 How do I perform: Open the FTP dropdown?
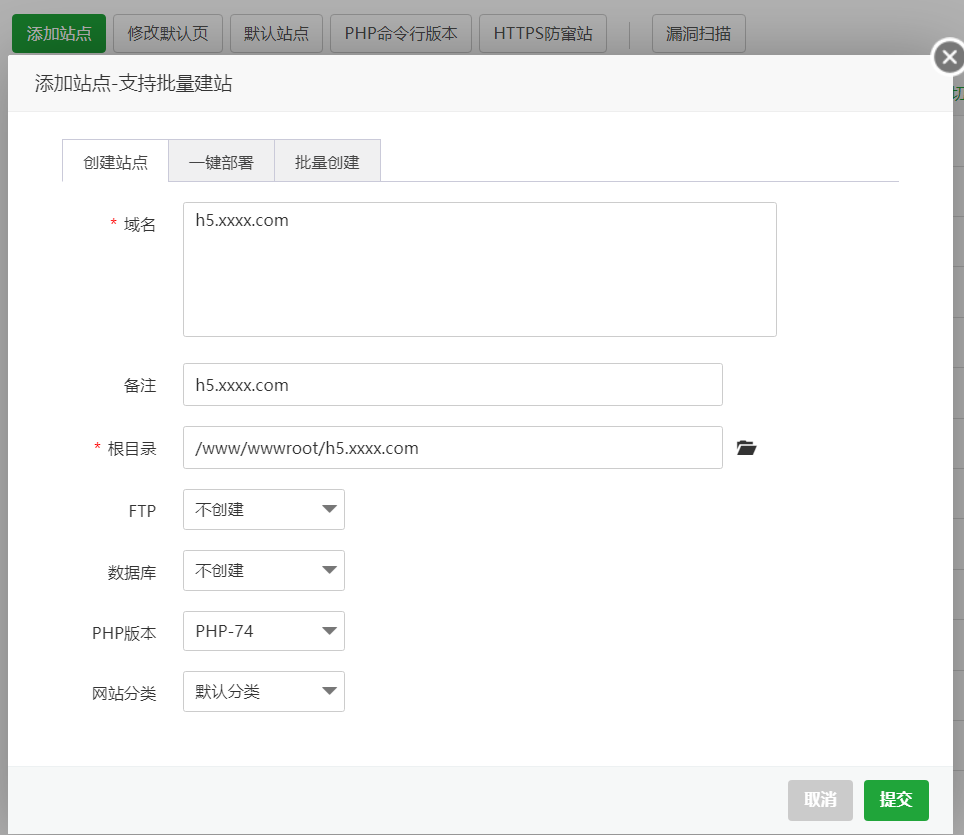[264, 510]
